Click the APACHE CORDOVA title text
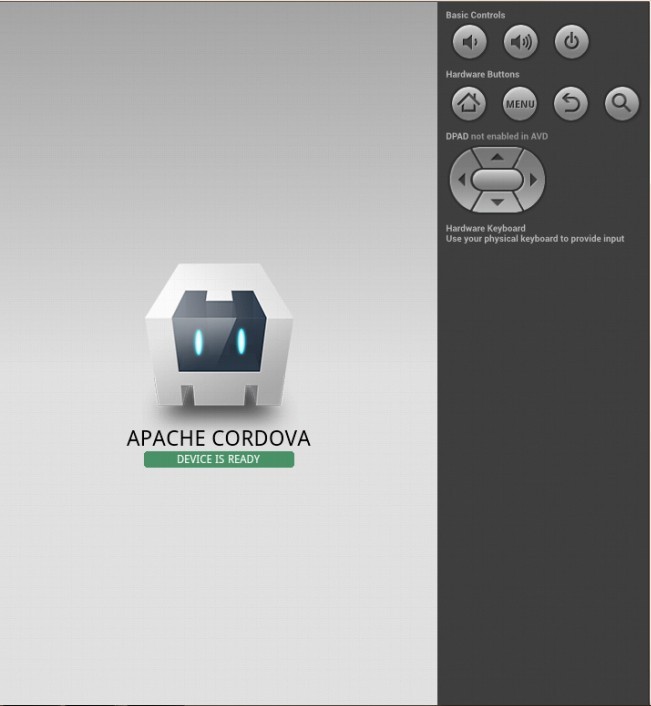Viewport: 651px width, 706px height. (219, 438)
